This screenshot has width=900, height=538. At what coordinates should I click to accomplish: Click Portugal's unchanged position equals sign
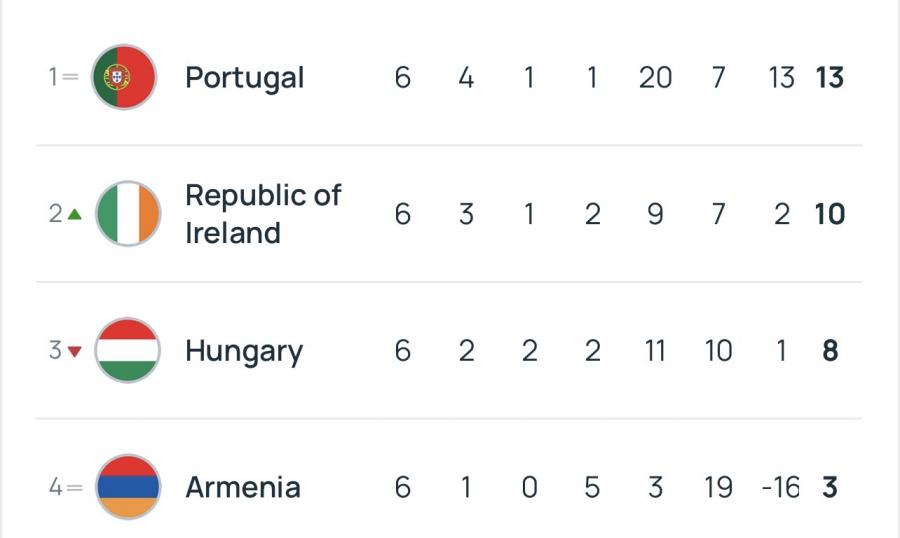point(70,77)
